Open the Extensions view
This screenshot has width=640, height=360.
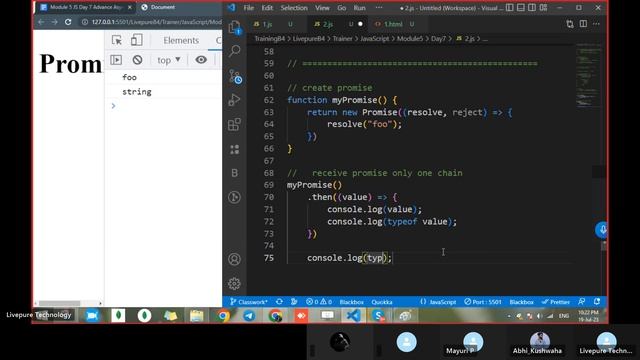[x=234, y=124]
